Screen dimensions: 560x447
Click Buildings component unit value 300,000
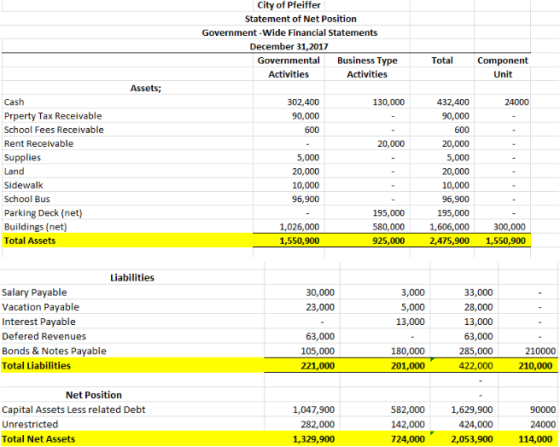click(x=510, y=227)
